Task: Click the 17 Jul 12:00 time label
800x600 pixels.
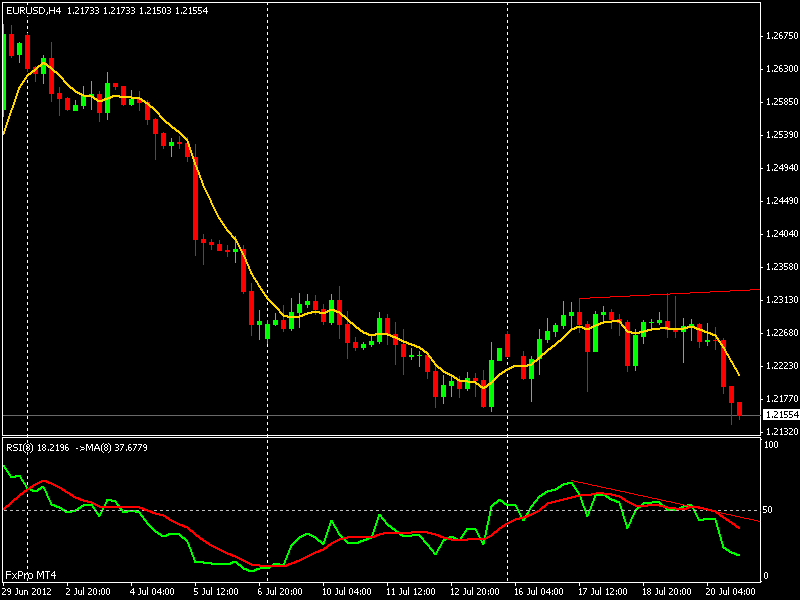Action: pos(603,592)
